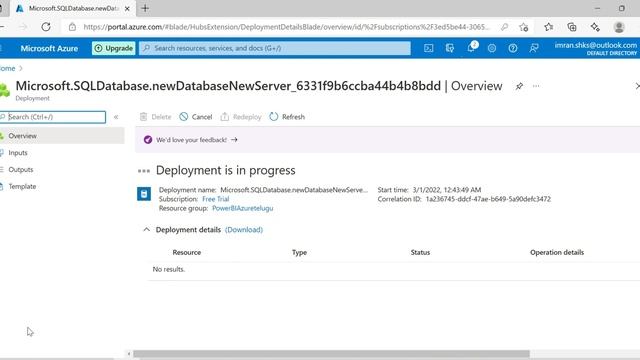Open browser profile avatar
The height and width of the screenshot is (360, 640).
point(619,27)
